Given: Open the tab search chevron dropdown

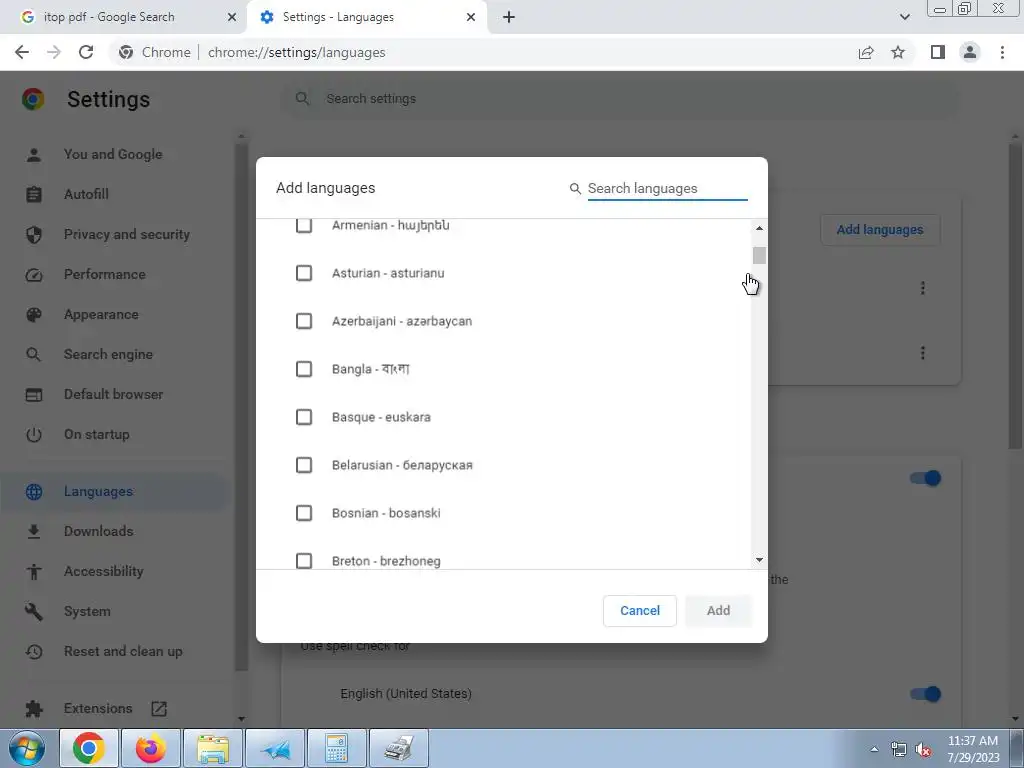Looking at the screenshot, I should tap(904, 17).
